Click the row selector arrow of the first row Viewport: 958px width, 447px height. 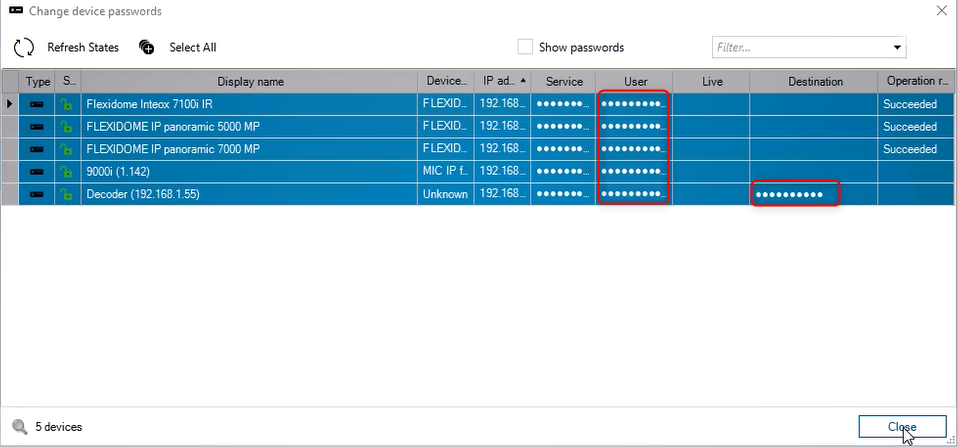coord(10,104)
